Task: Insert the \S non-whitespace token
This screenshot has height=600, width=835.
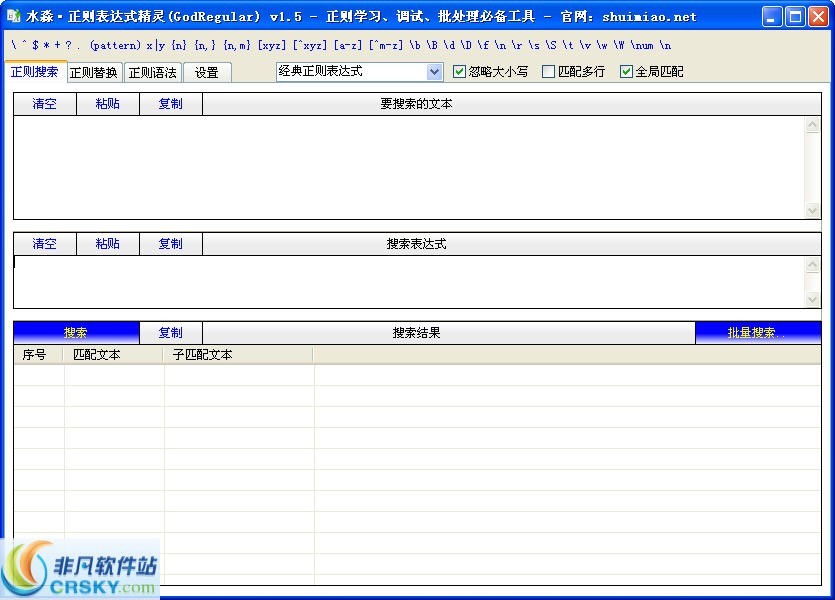Action: tap(551, 45)
